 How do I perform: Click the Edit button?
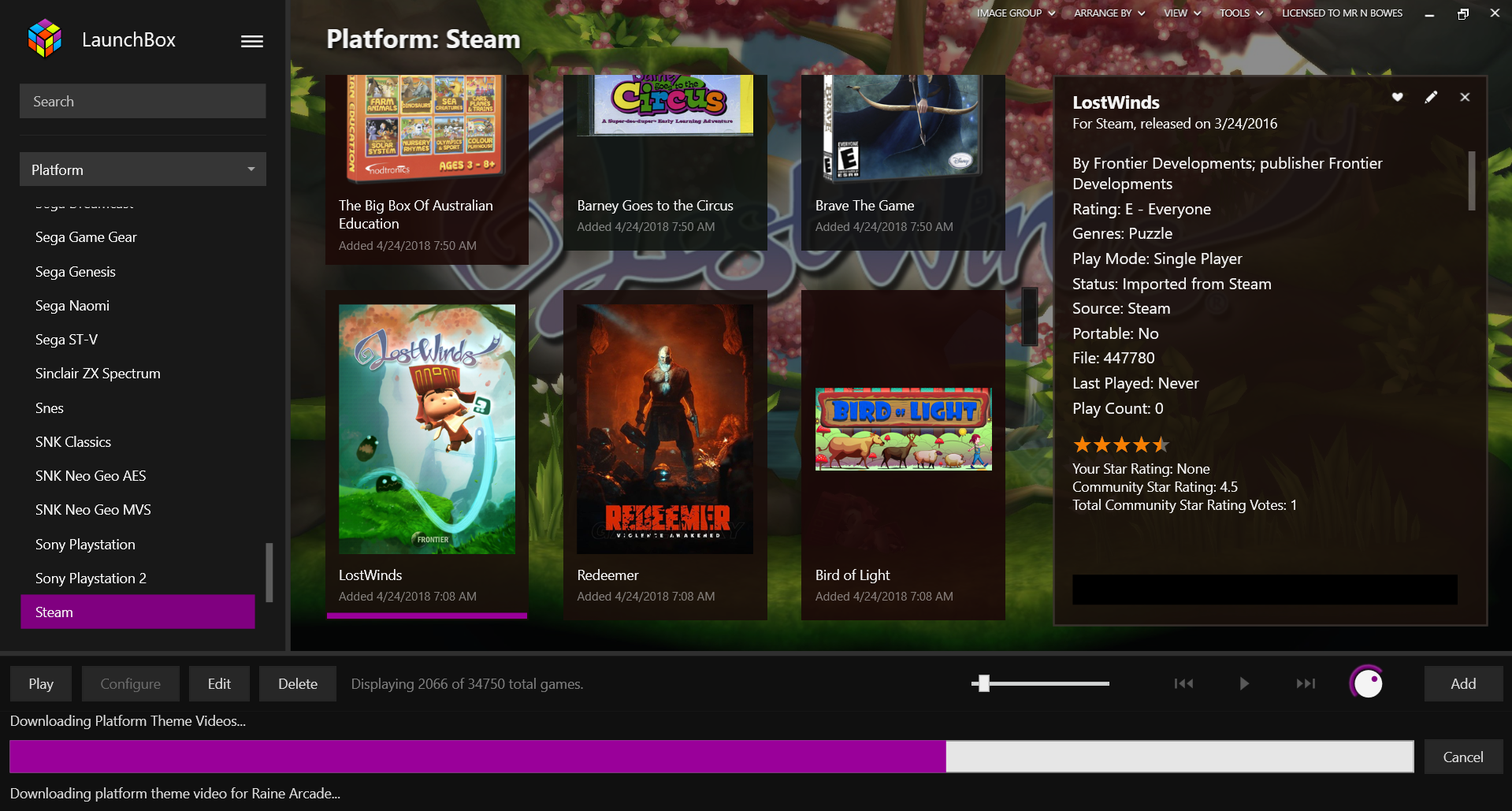click(x=219, y=683)
